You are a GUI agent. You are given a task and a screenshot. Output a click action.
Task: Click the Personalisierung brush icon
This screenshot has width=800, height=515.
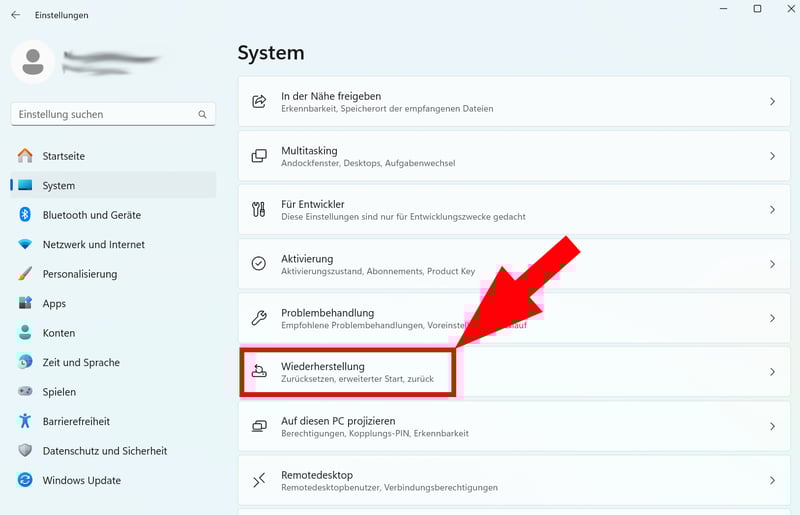pos(25,274)
